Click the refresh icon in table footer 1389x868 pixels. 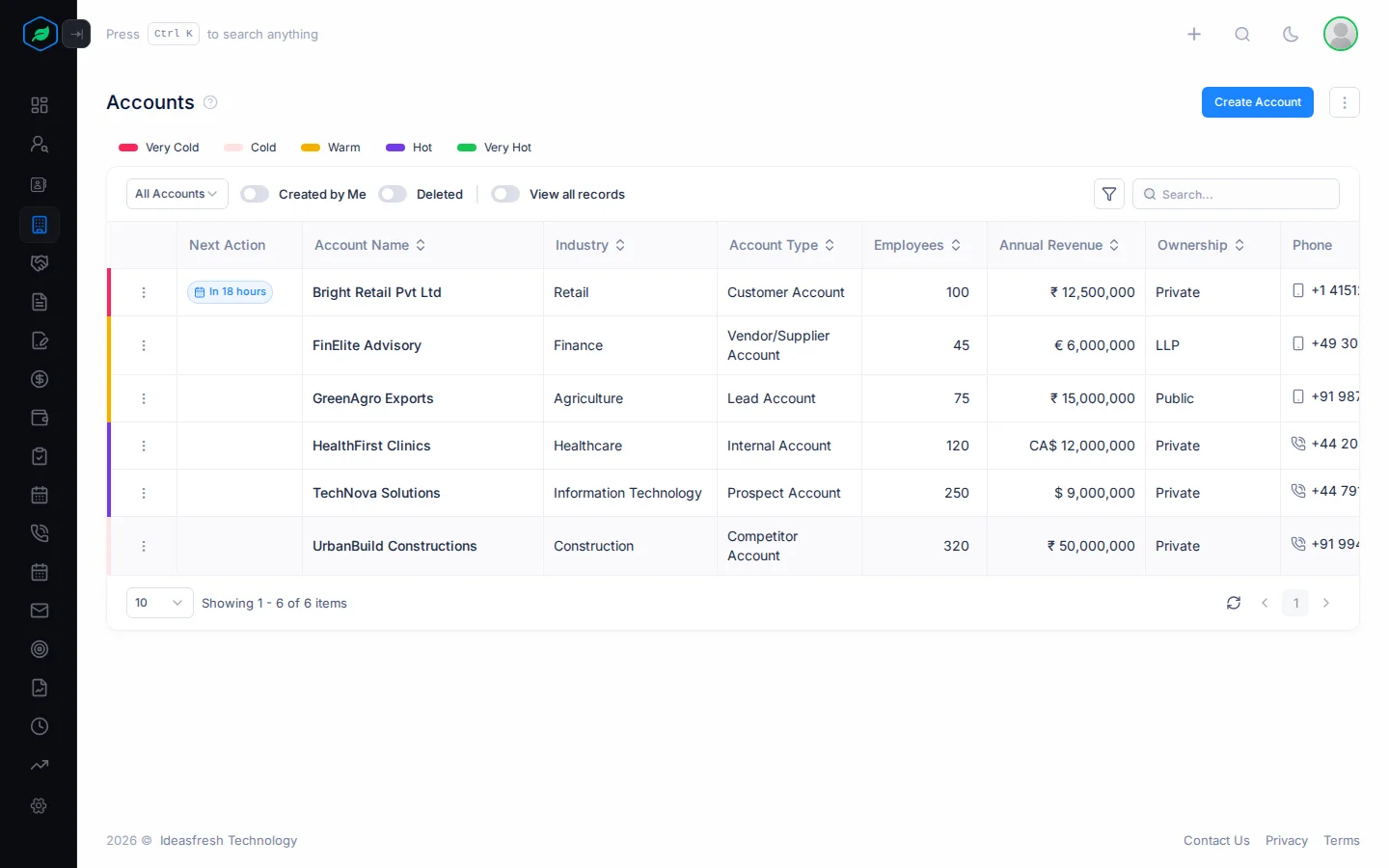1234,603
